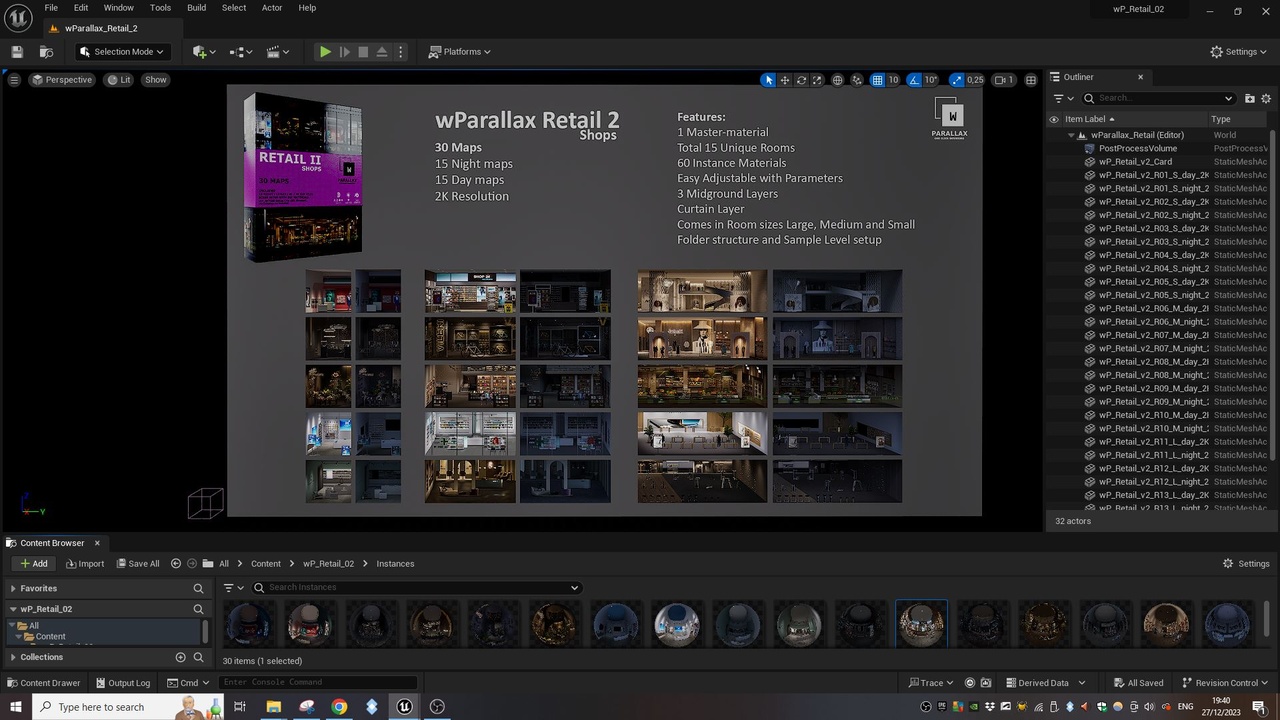The height and width of the screenshot is (720, 1280).
Task: Change scale snap value 0,25
Action: click(975, 80)
